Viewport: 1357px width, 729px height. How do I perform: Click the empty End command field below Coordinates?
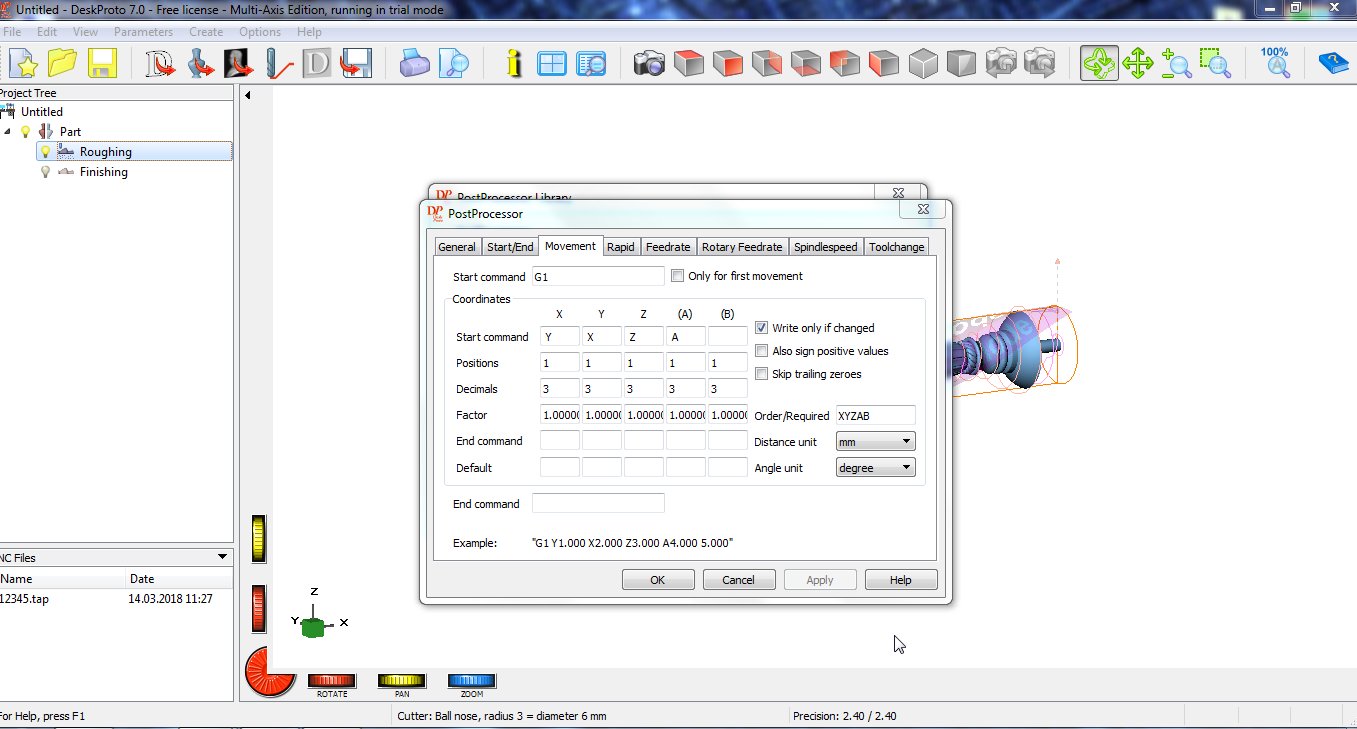click(x=598, y=504)
